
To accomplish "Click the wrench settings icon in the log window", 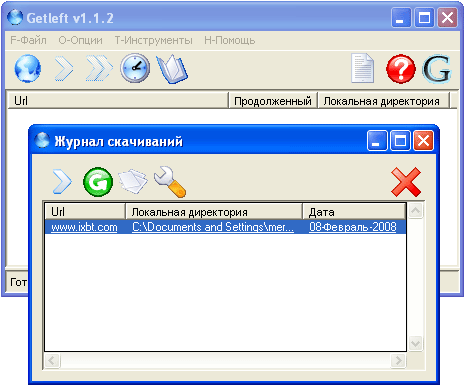I will pos(170,182).
